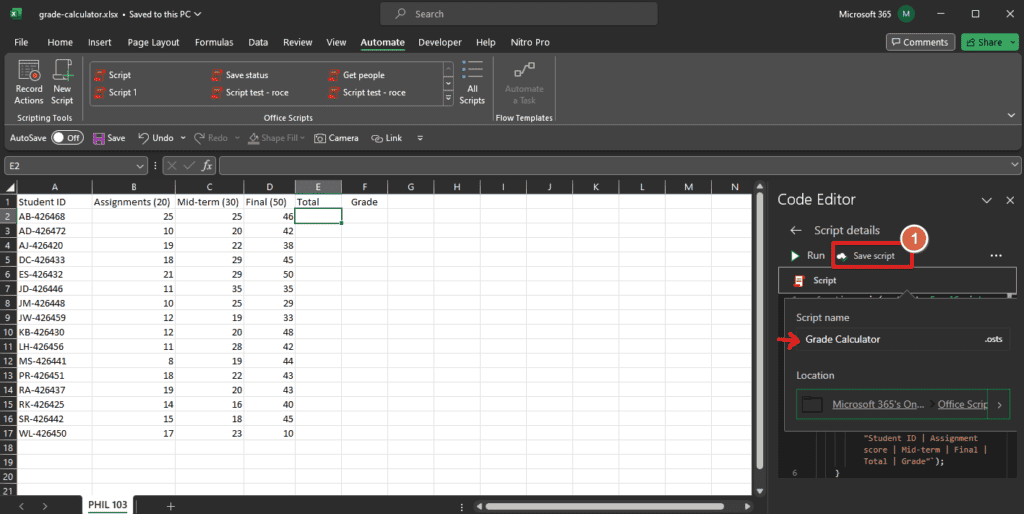Click the Link tool
Viewport: 1024px width, 514px height.
387,138
